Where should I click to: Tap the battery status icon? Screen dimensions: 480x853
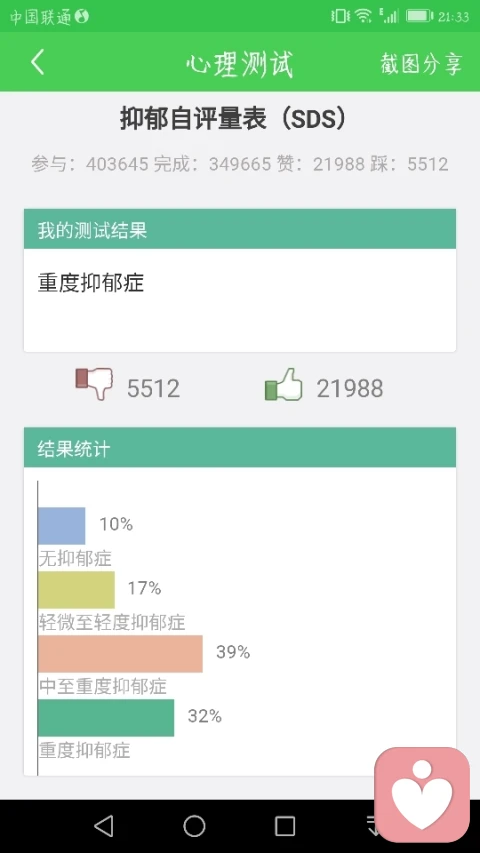pyautogui.click(x=419, y=16)
